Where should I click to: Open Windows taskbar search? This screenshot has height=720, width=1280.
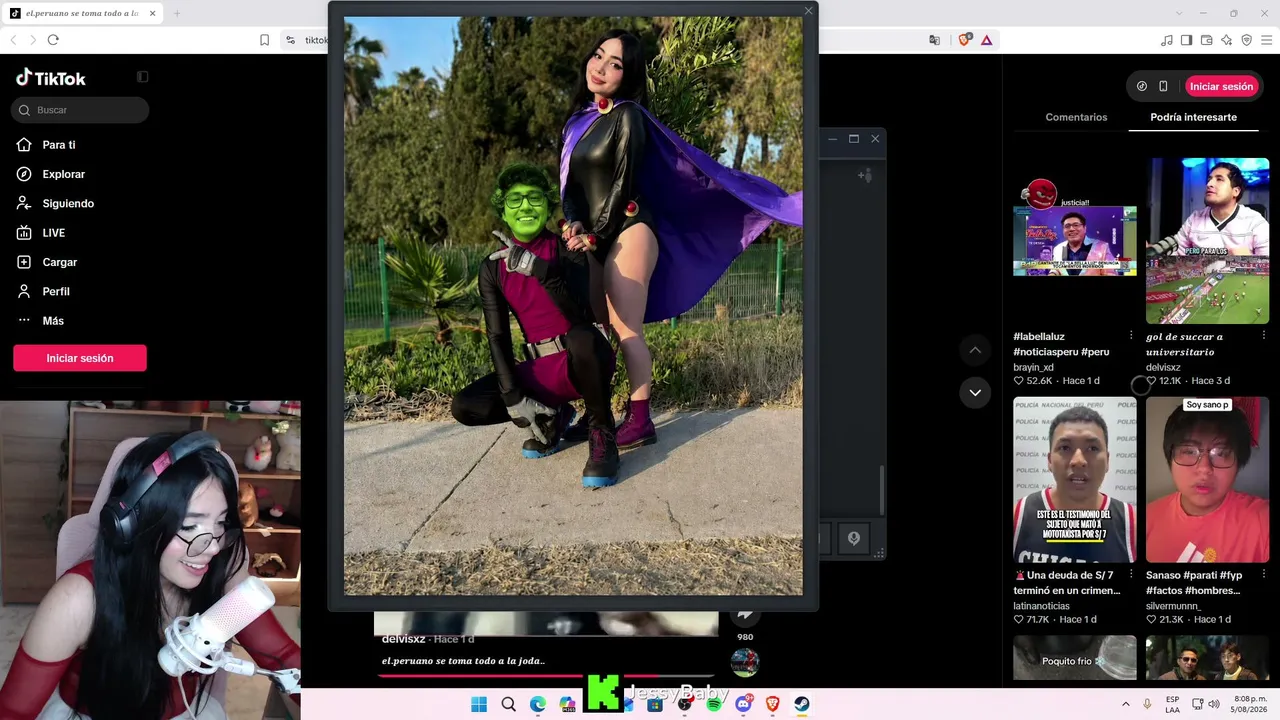508,704
